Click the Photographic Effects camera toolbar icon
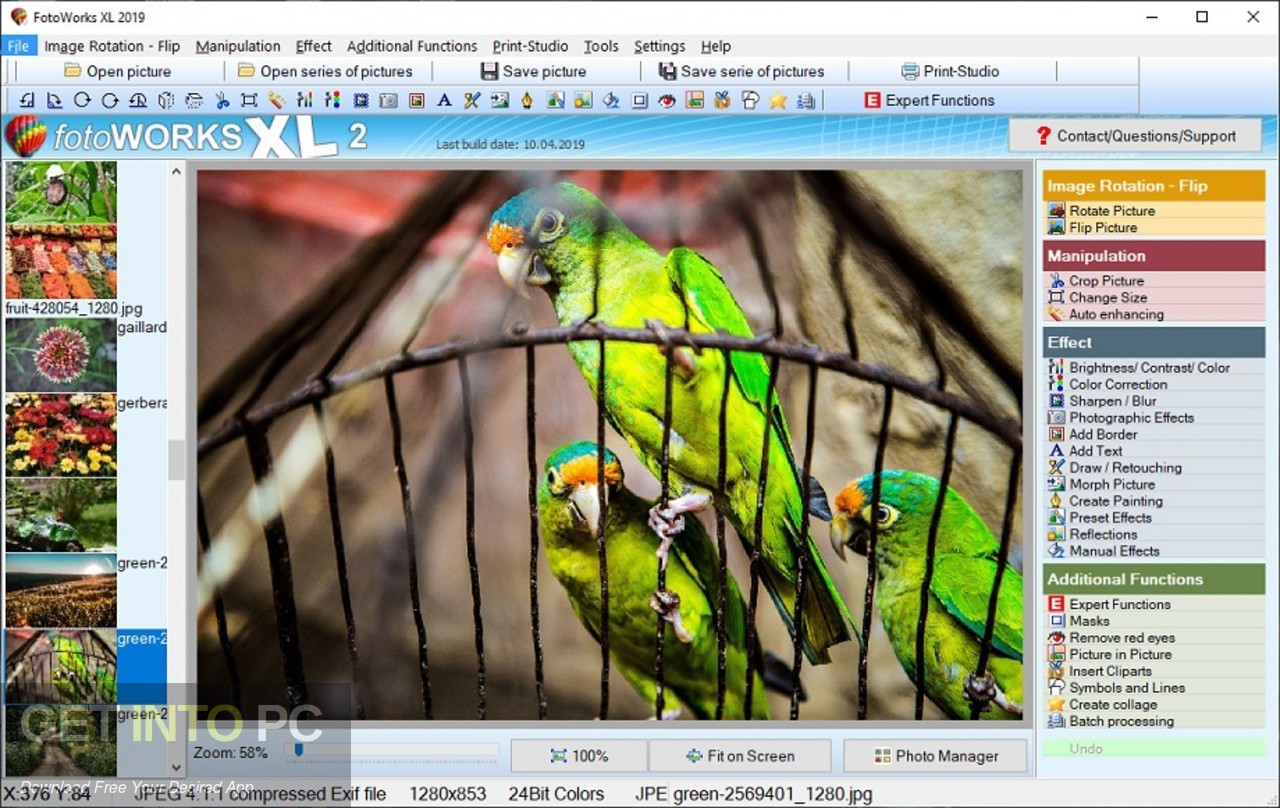Viewport: 1280px width, 808px height. (389, 100)
